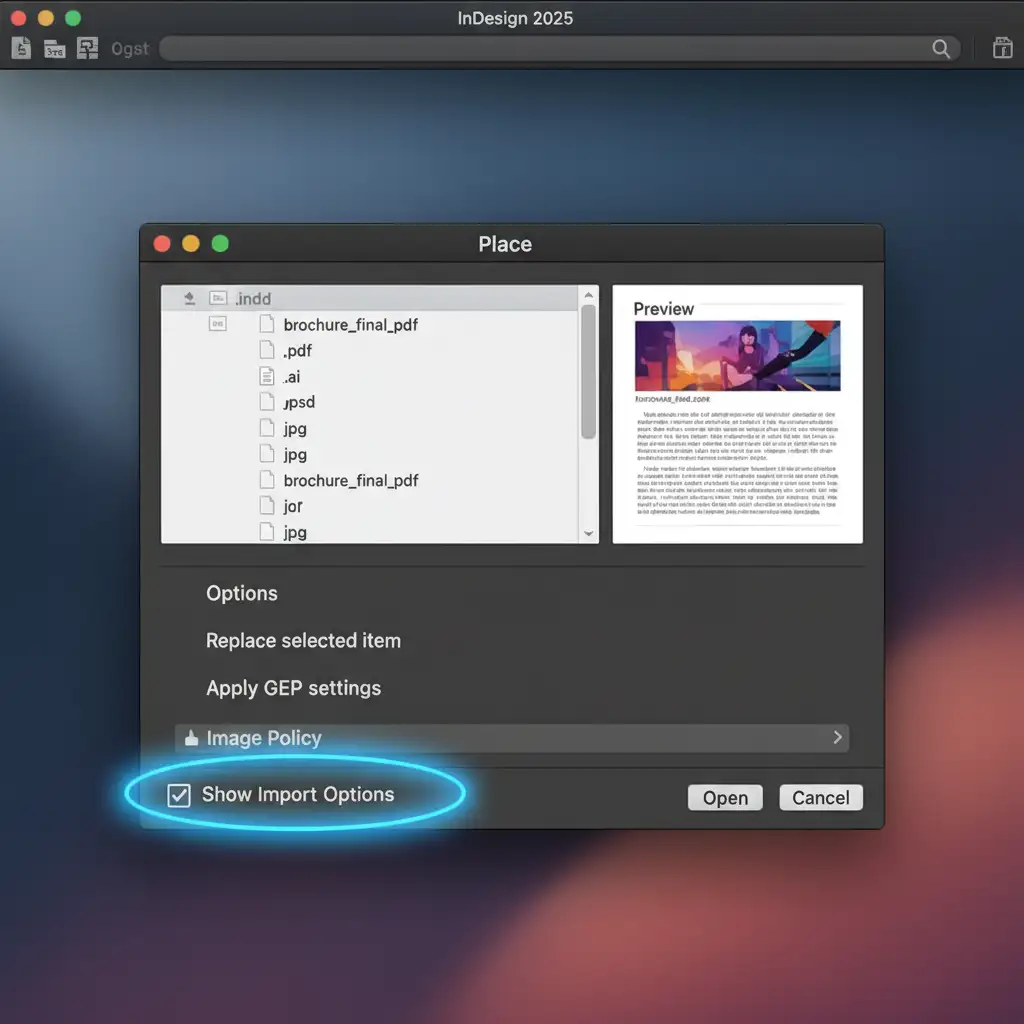Toggle the Apply GEP settings option
1024x1024 pixels.
293,688
